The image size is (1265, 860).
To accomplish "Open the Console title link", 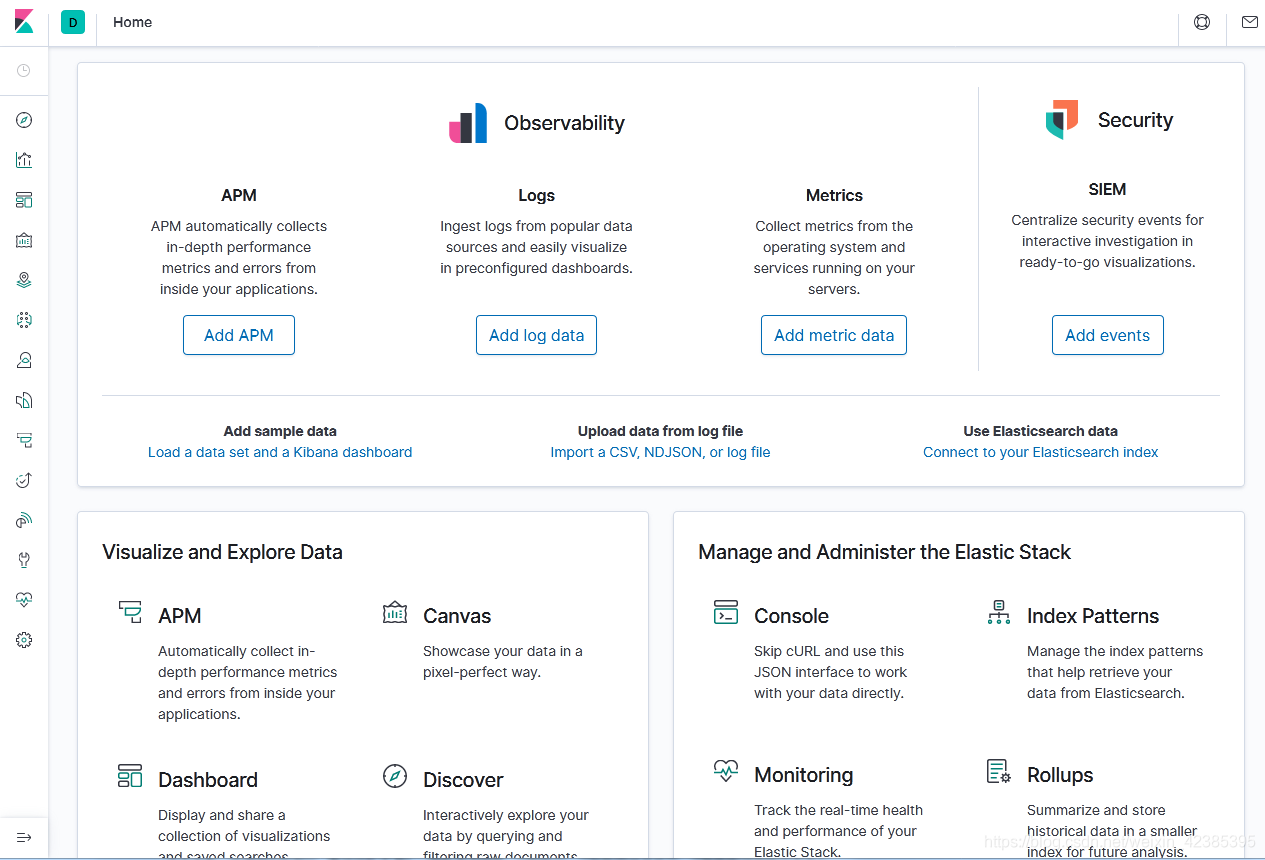I will click(791, 616).
